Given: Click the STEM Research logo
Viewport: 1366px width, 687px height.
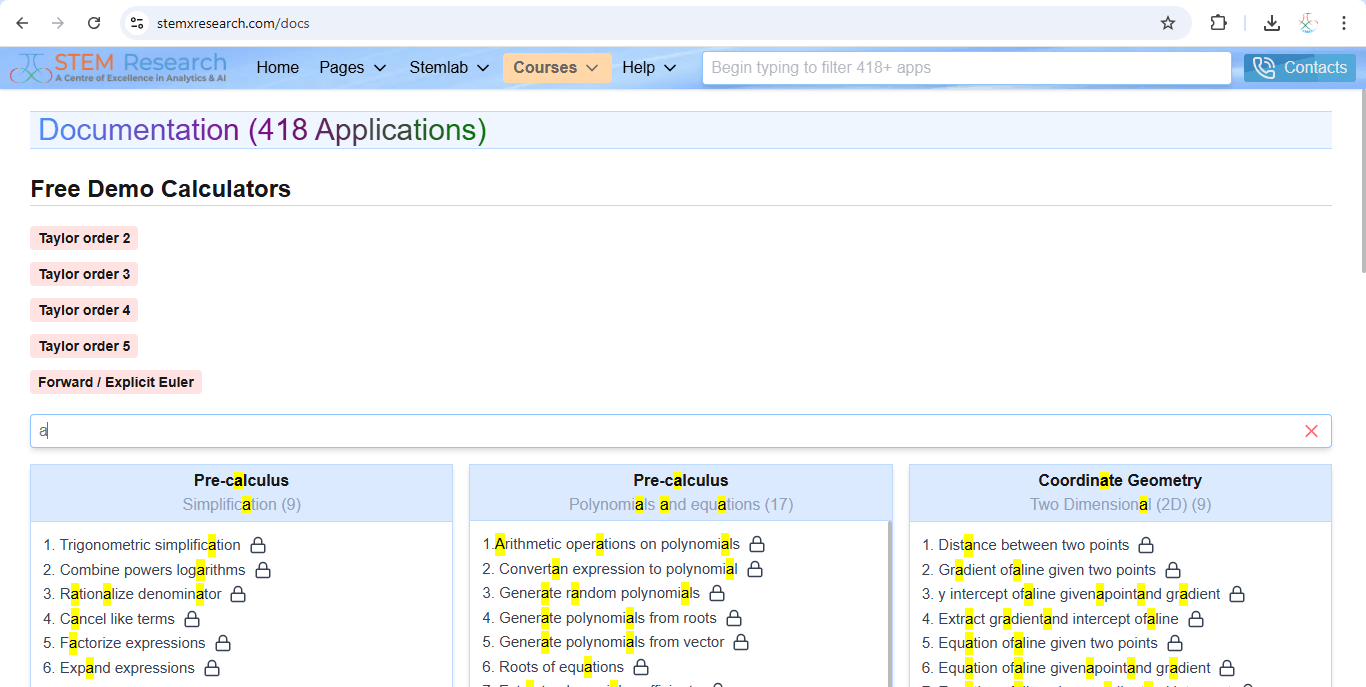Looking at the screenshot, I should [x=118, y=66].
